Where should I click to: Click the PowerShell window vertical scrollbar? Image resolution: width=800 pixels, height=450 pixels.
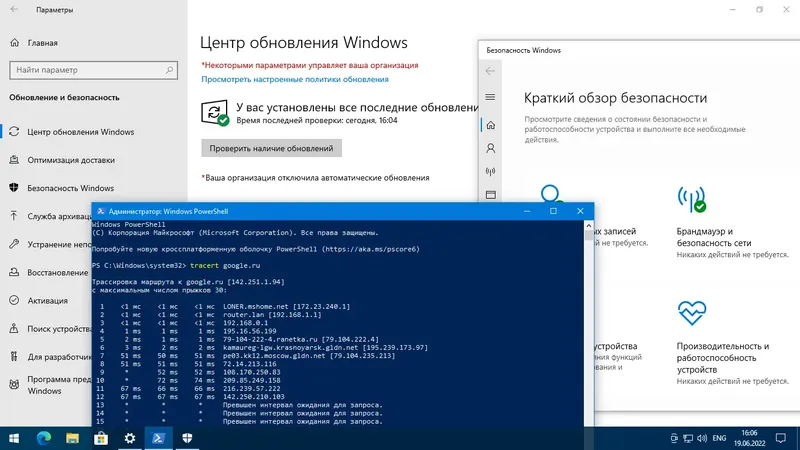[588, 323]
